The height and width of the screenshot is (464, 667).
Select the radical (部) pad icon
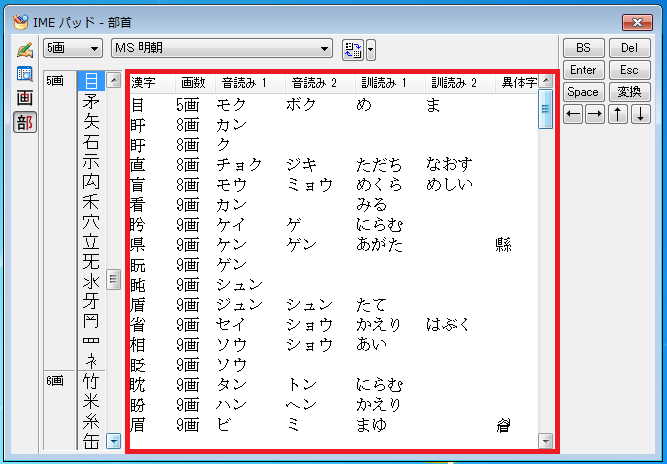click(x=25, y=122)
